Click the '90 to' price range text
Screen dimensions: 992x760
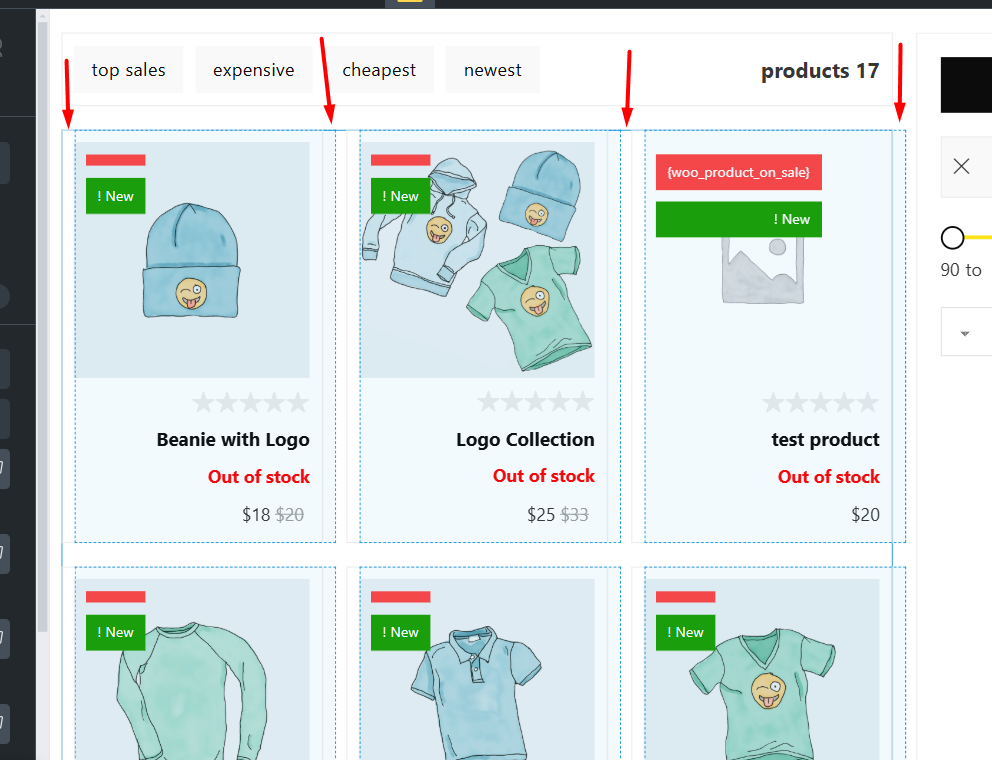coord(961,270)
